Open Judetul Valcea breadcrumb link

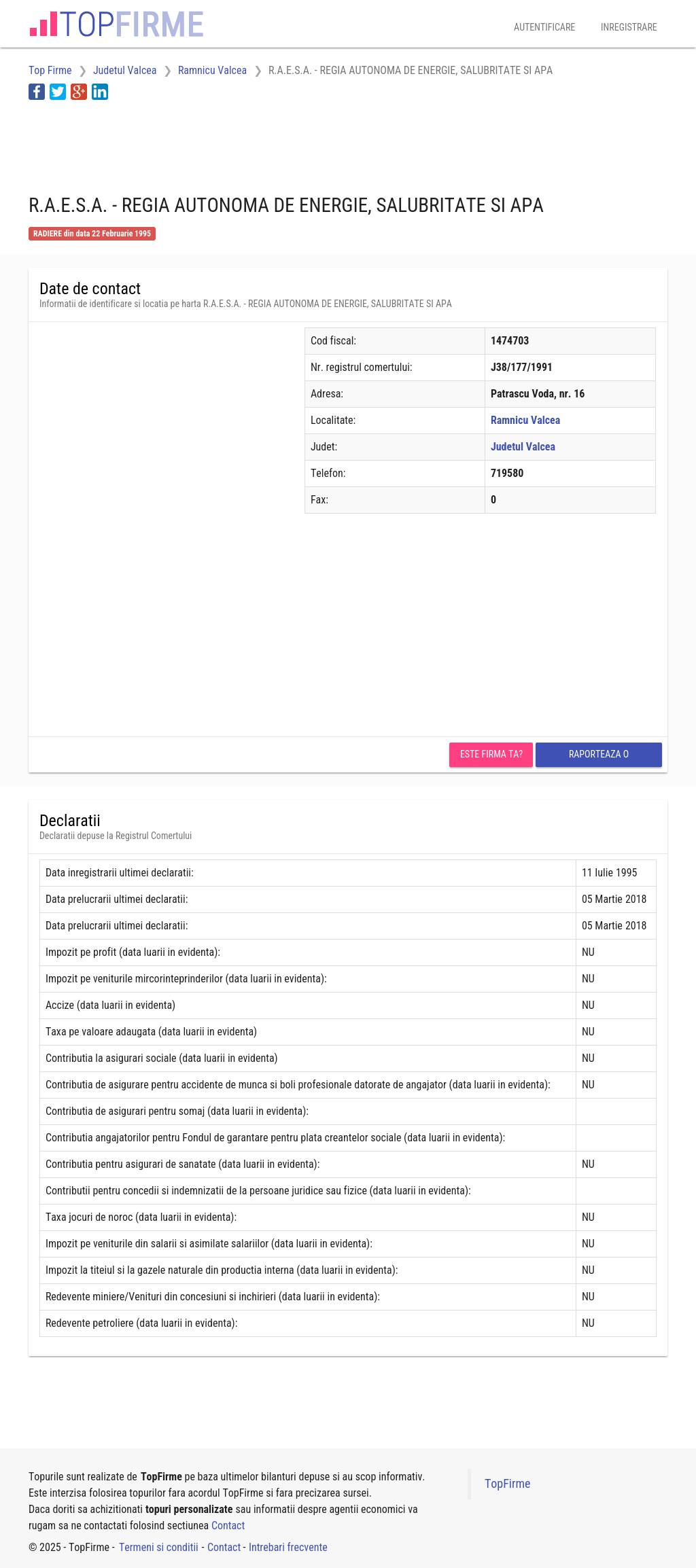click(x=124, y=71)
